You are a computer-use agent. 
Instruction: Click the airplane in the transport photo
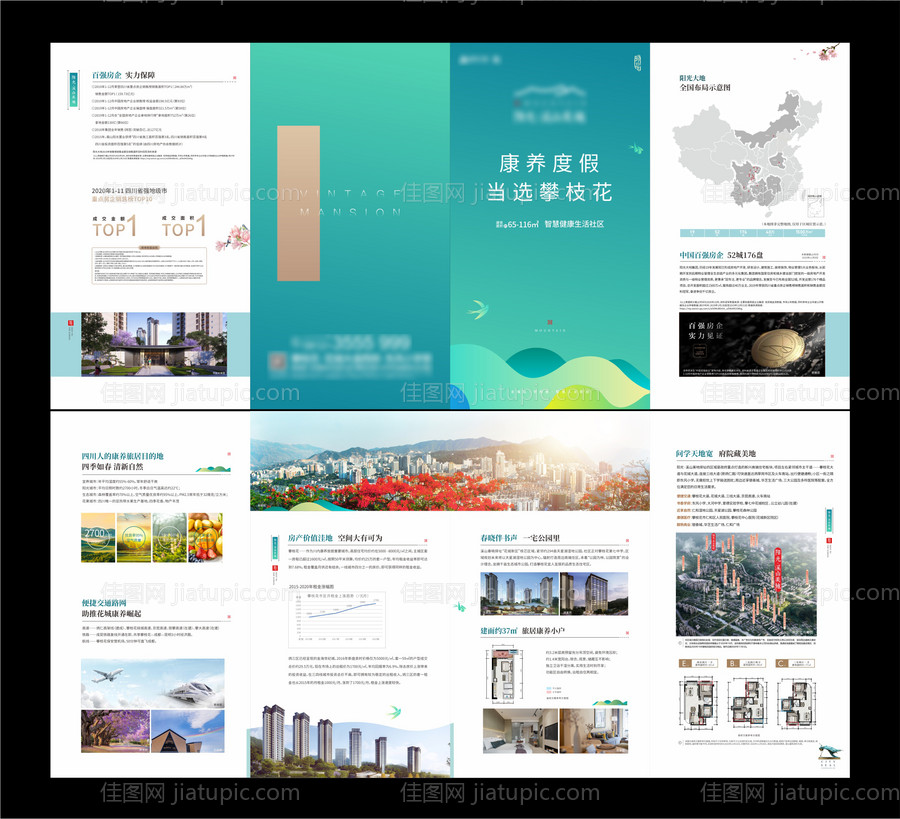(106, 678)
